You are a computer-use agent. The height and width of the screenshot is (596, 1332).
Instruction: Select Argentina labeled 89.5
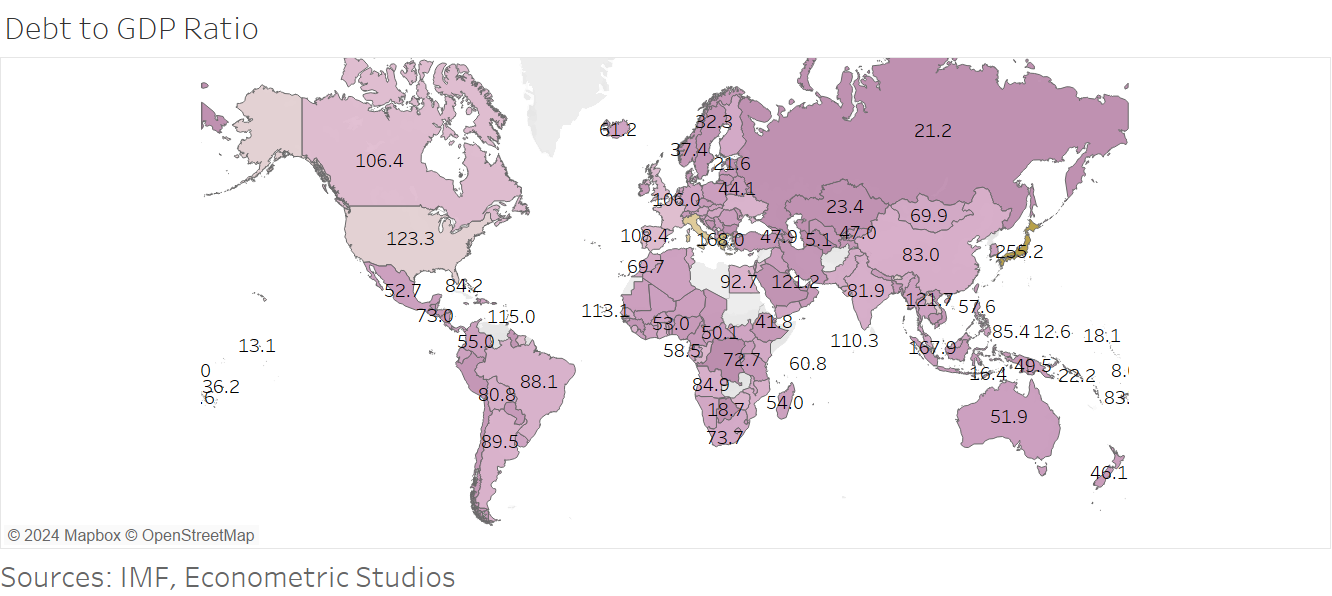pyautogui.click(x=499, y=441)
